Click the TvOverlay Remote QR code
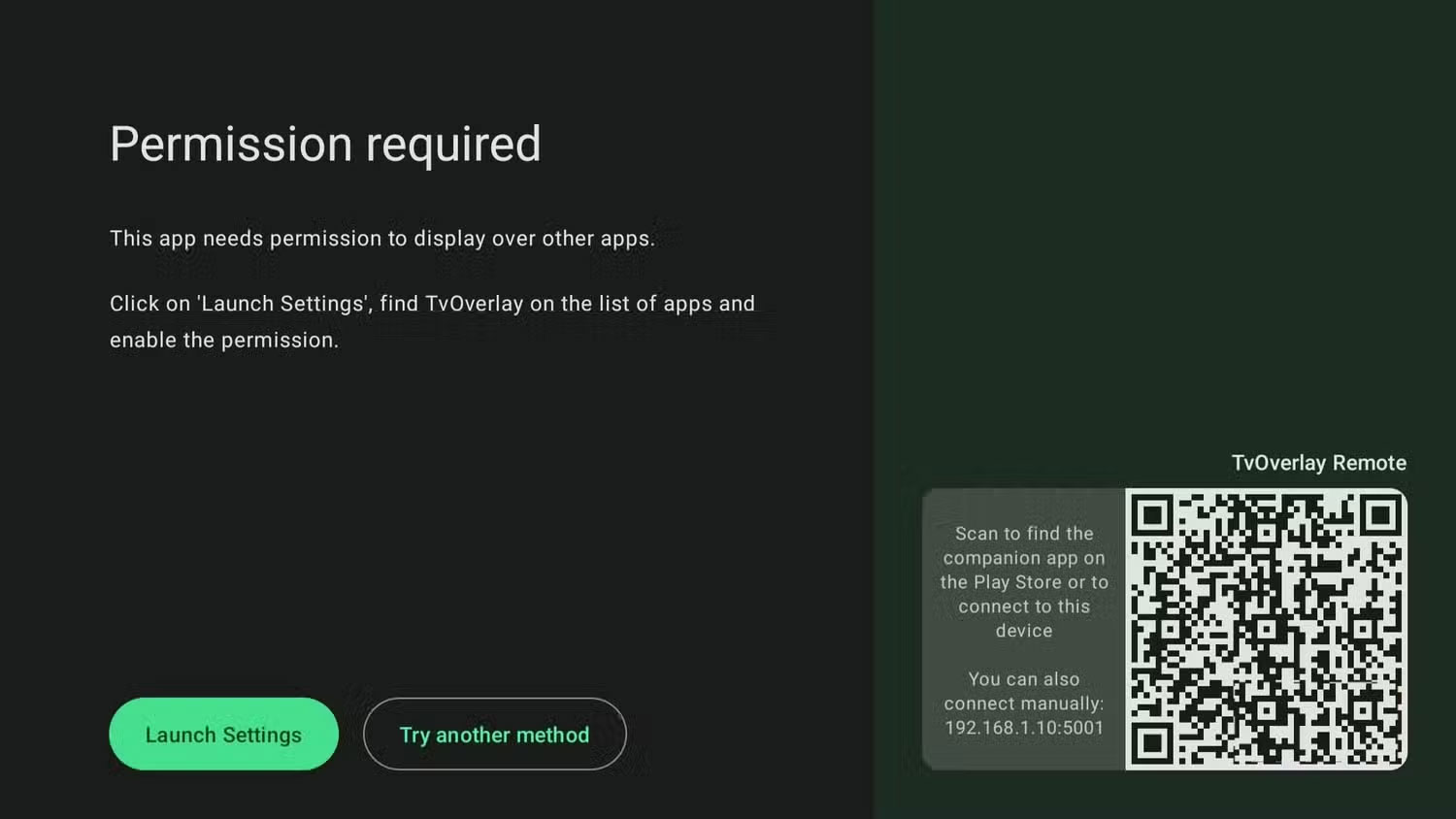The height and width of the screenshot is (819, 1456). [x=1266, y=630]
